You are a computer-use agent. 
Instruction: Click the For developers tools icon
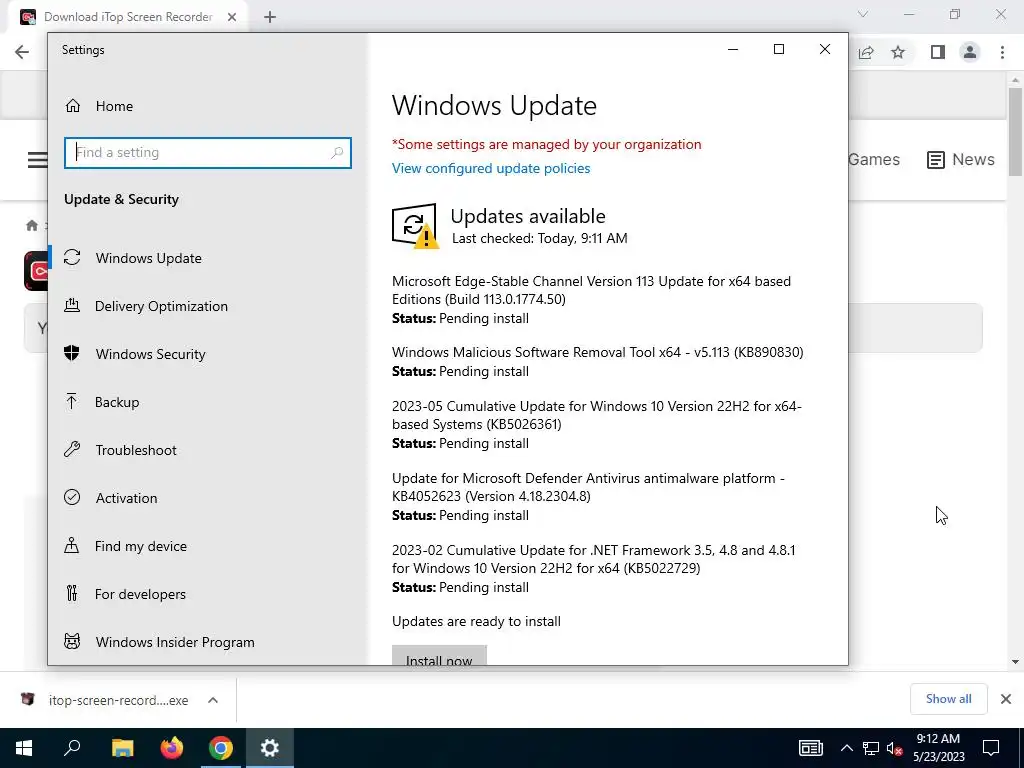click(x=72, y=593)
